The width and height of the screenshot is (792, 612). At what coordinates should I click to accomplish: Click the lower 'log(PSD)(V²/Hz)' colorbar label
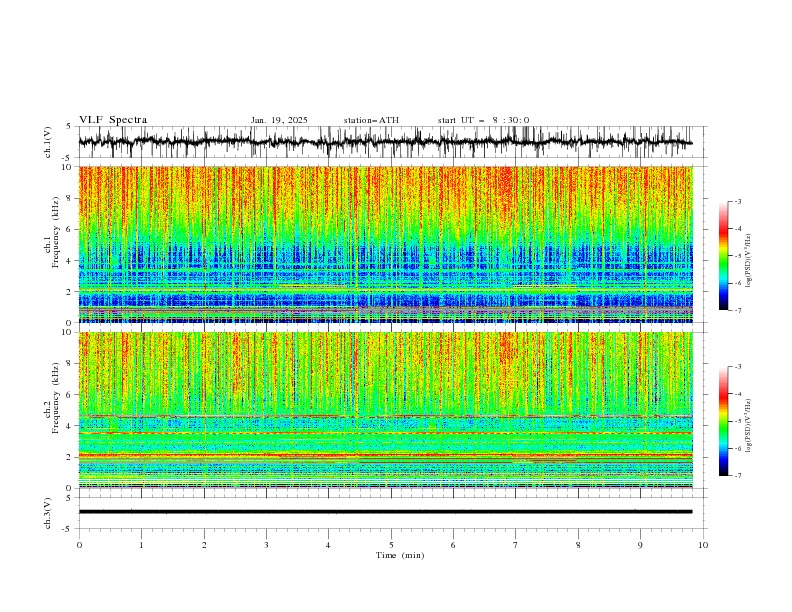749,425
